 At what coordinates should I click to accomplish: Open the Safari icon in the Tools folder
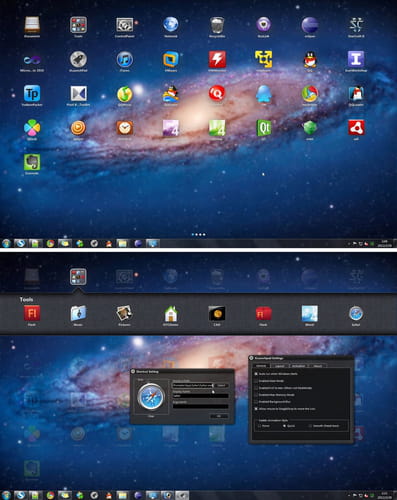[356, 313]
